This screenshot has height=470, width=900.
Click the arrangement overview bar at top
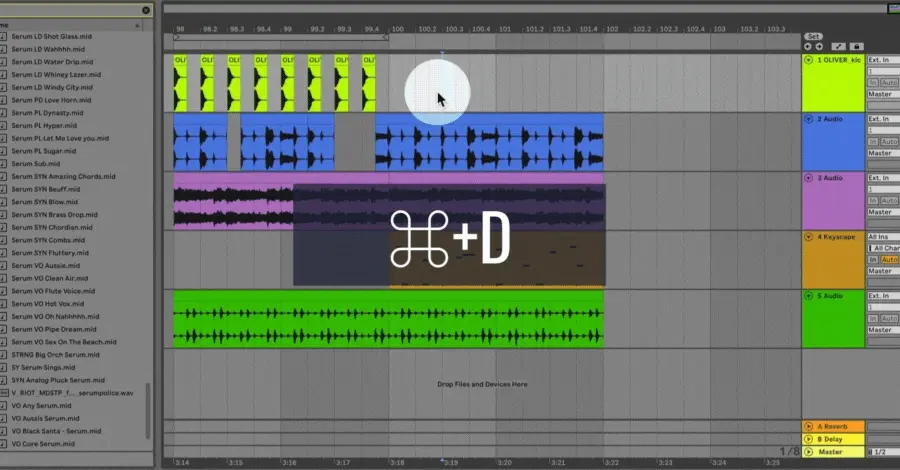(x=525, y=9)
